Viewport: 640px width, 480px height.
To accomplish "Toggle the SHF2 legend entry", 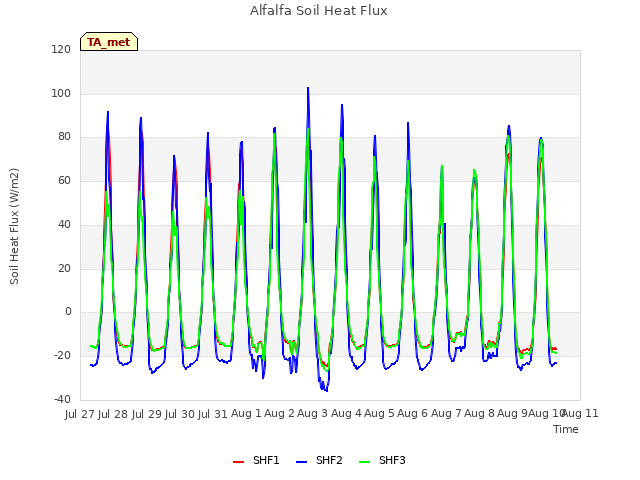I will pos(319,460).
